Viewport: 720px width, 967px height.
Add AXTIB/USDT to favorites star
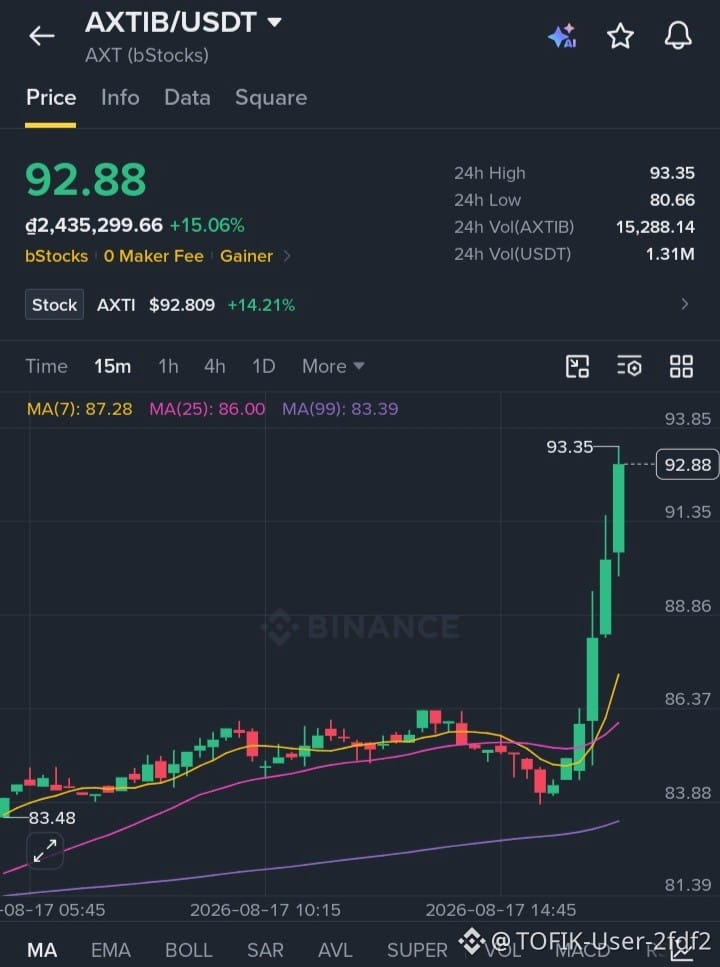click(620, 36)
